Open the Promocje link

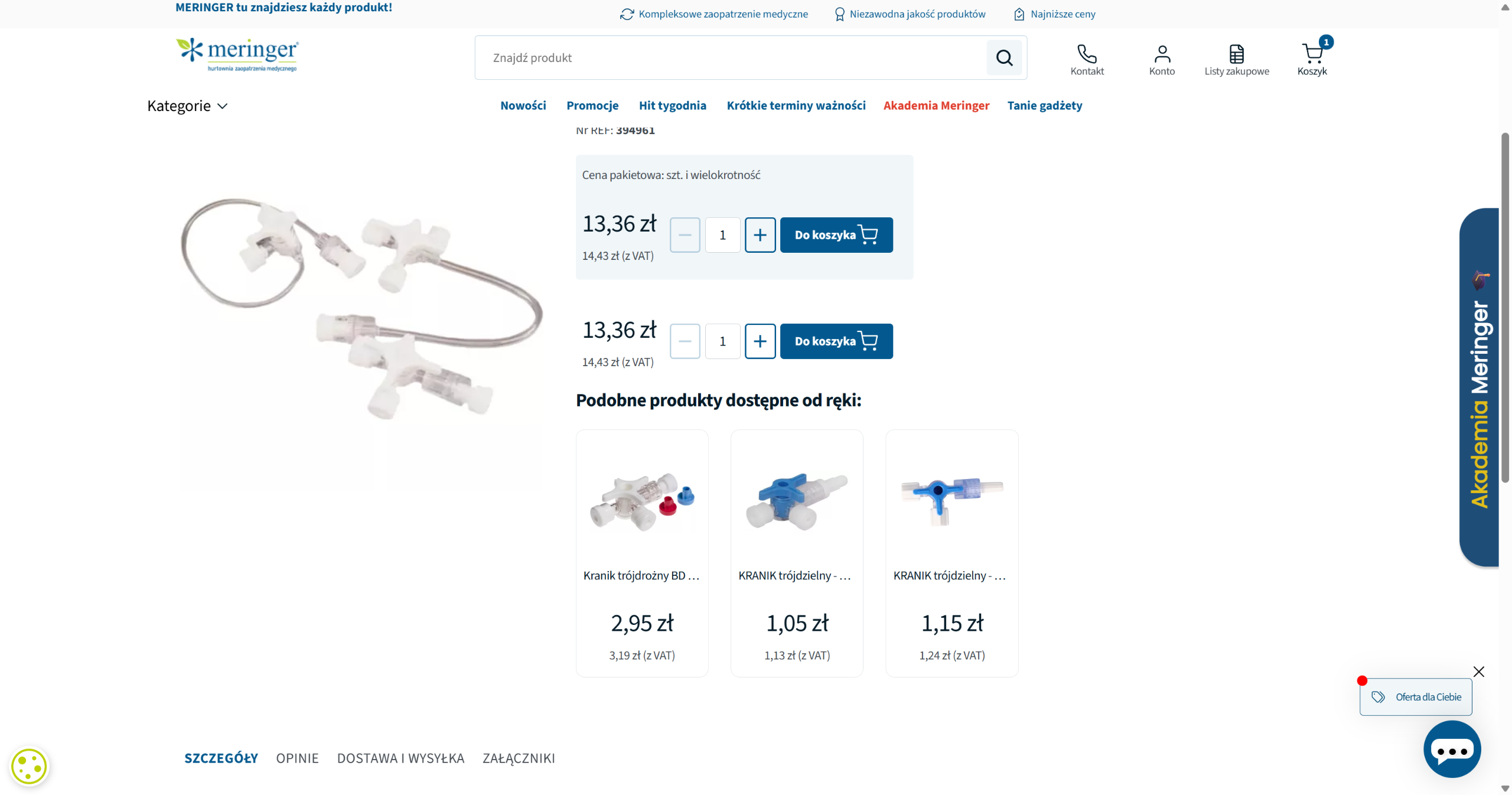click(x=592, y=106)
